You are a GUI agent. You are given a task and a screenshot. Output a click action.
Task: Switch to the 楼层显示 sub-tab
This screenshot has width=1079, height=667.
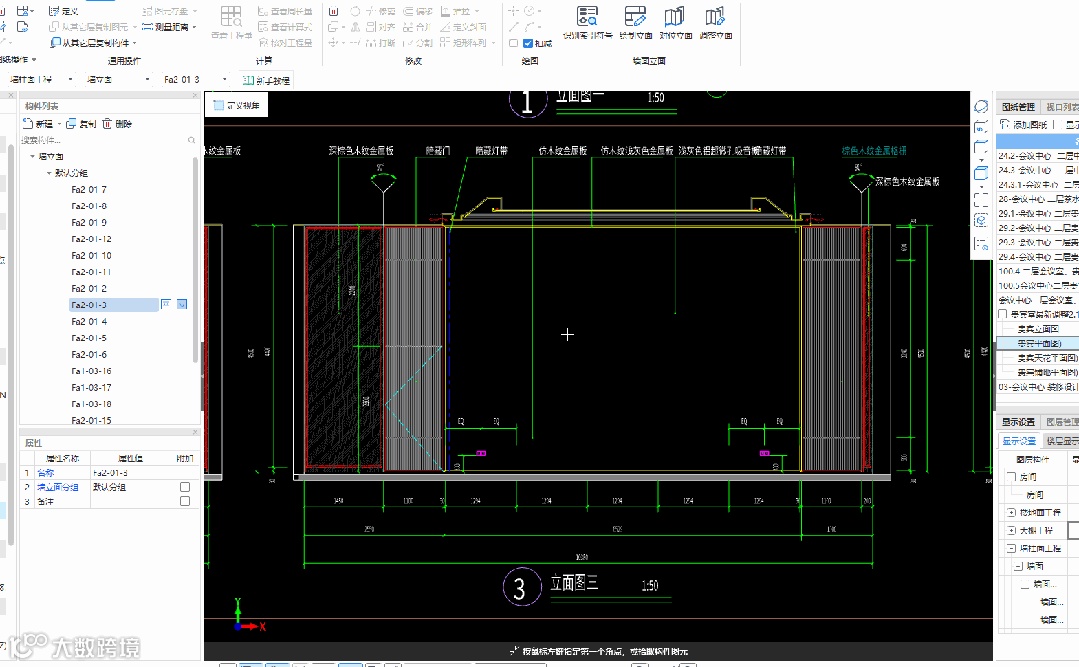pyautogui.click(x=1062, y=441)
